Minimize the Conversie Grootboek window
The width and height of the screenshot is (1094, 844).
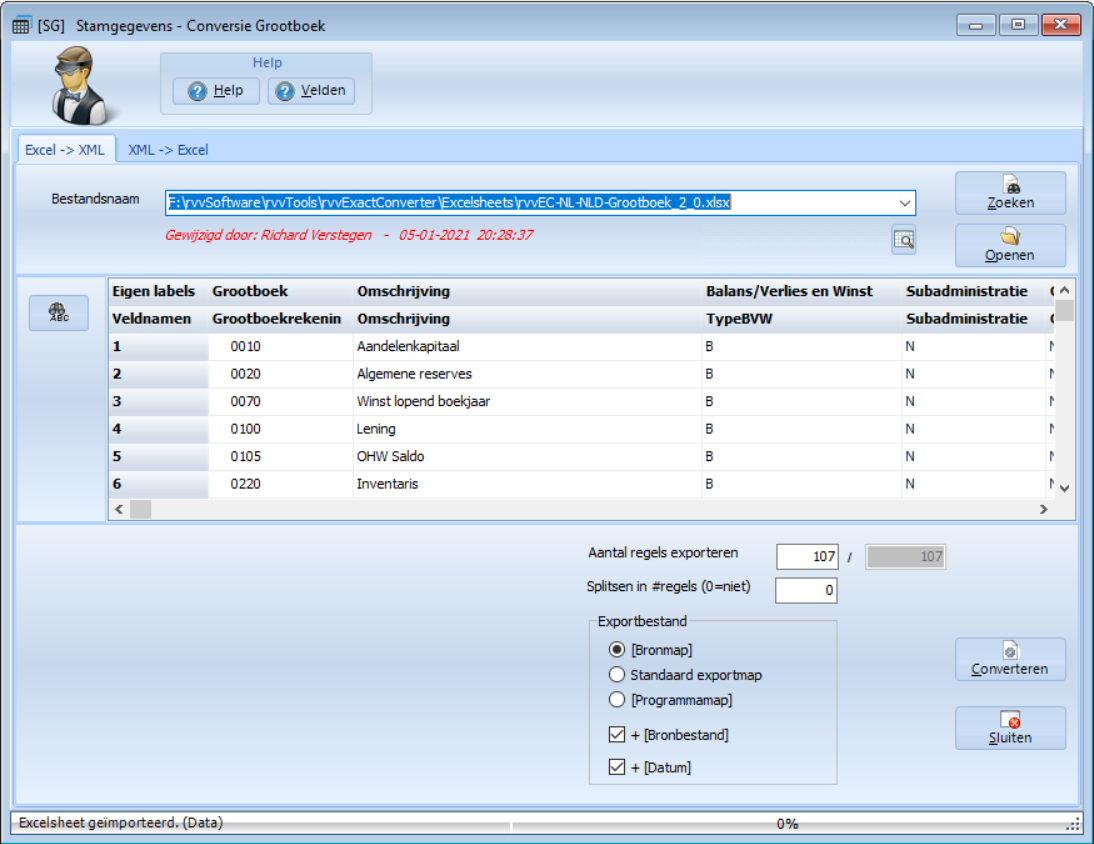(975, 25)
